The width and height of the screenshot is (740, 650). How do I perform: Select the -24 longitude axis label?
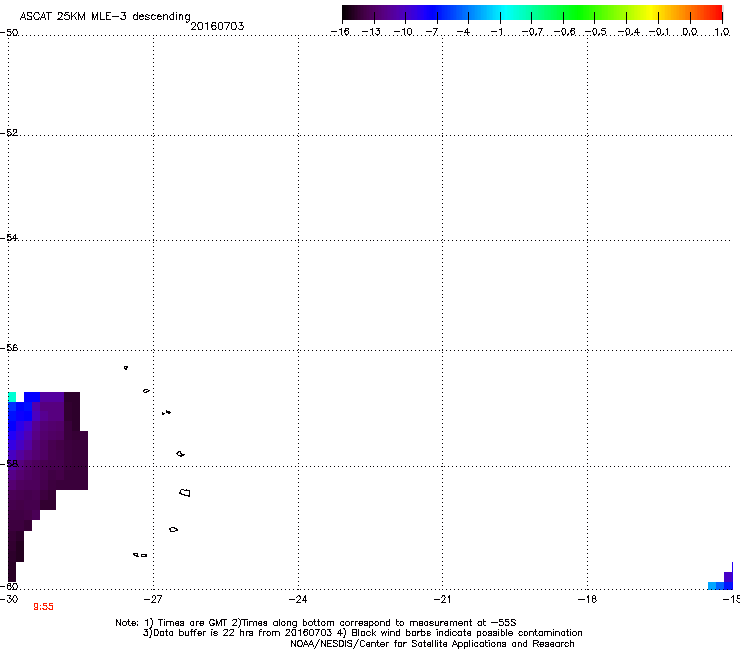click(x=298, y=599)
